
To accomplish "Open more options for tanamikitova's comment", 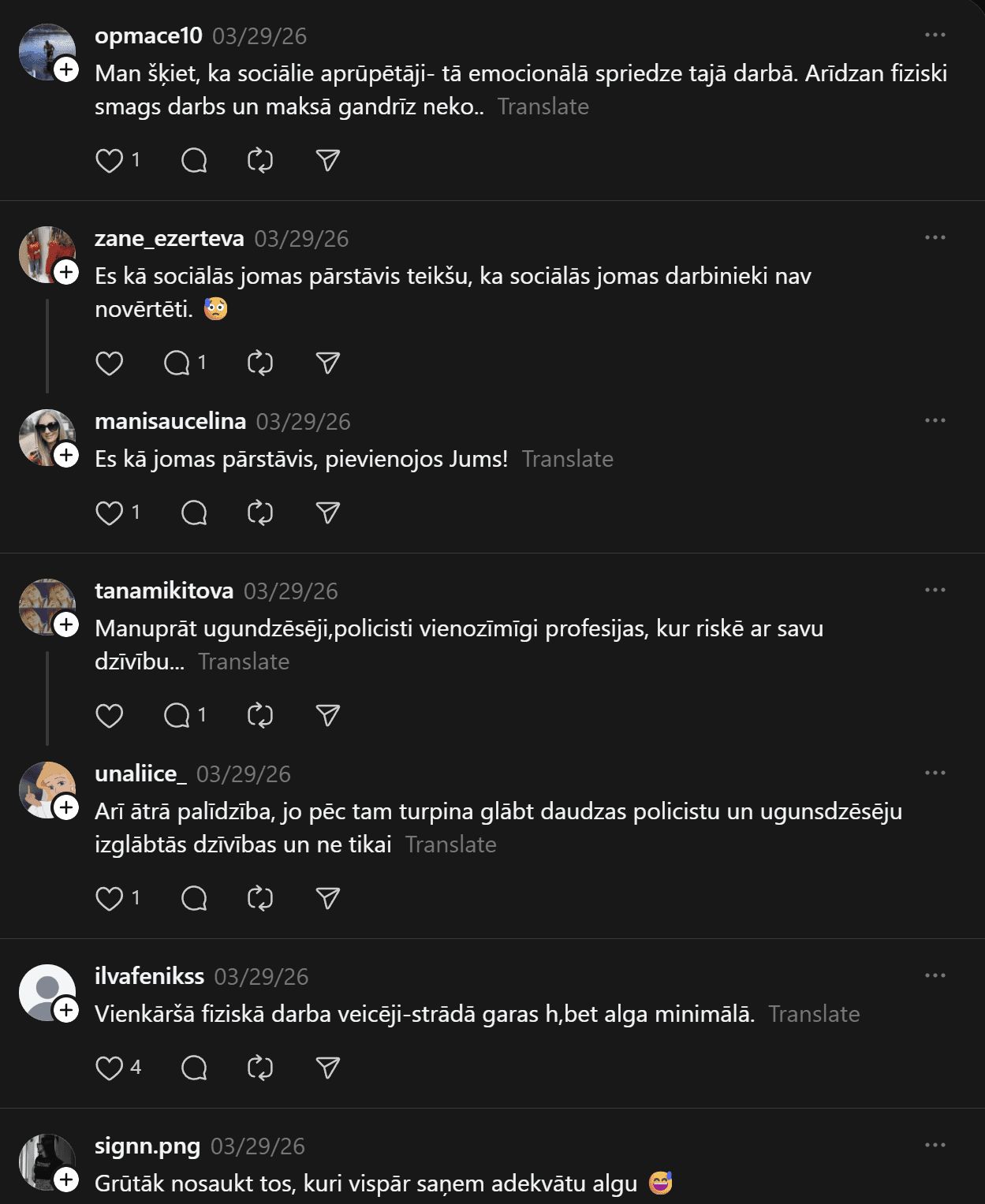I will [935, 591].
